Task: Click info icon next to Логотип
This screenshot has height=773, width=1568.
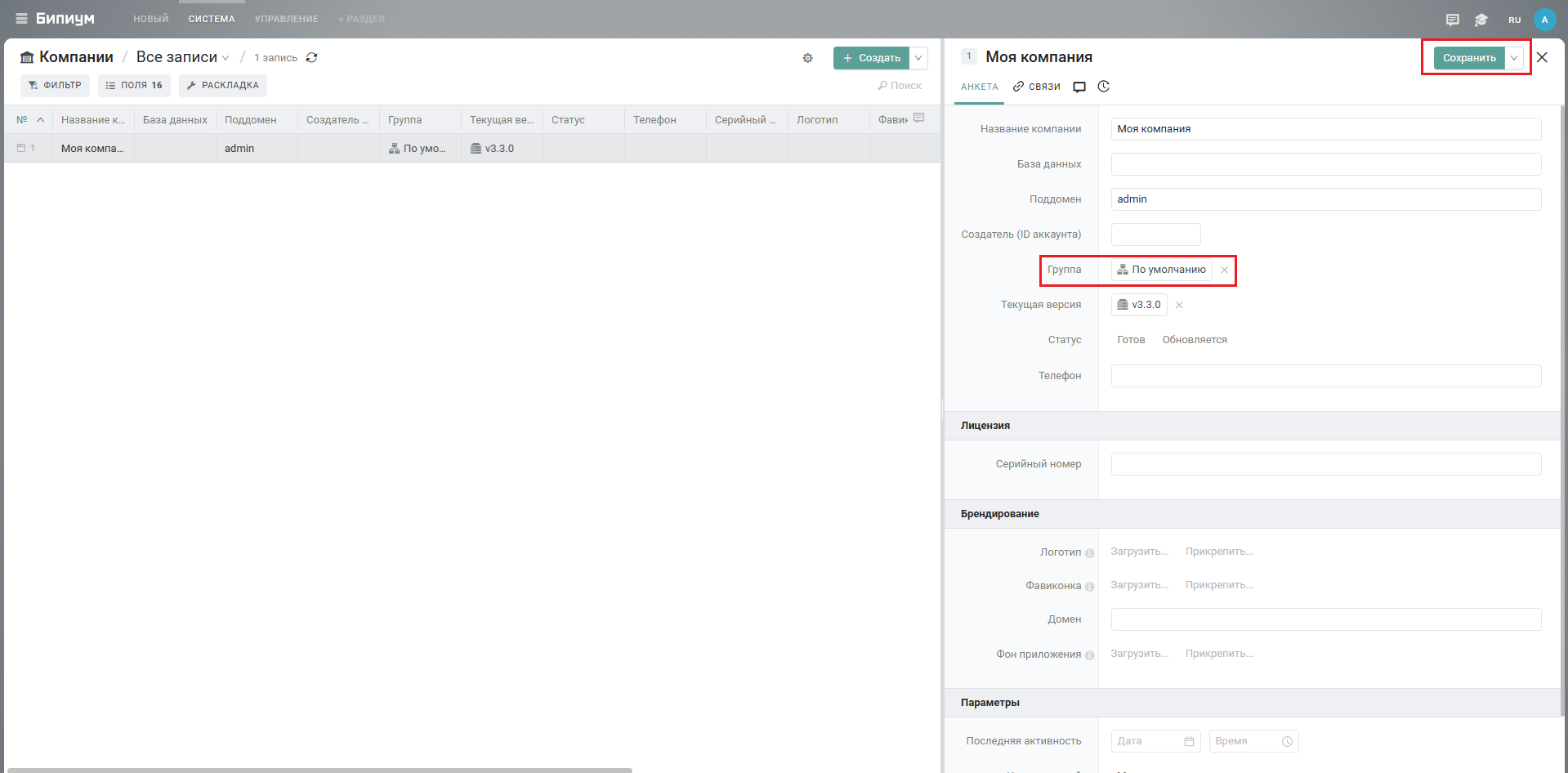Action: pos(1089,553)
